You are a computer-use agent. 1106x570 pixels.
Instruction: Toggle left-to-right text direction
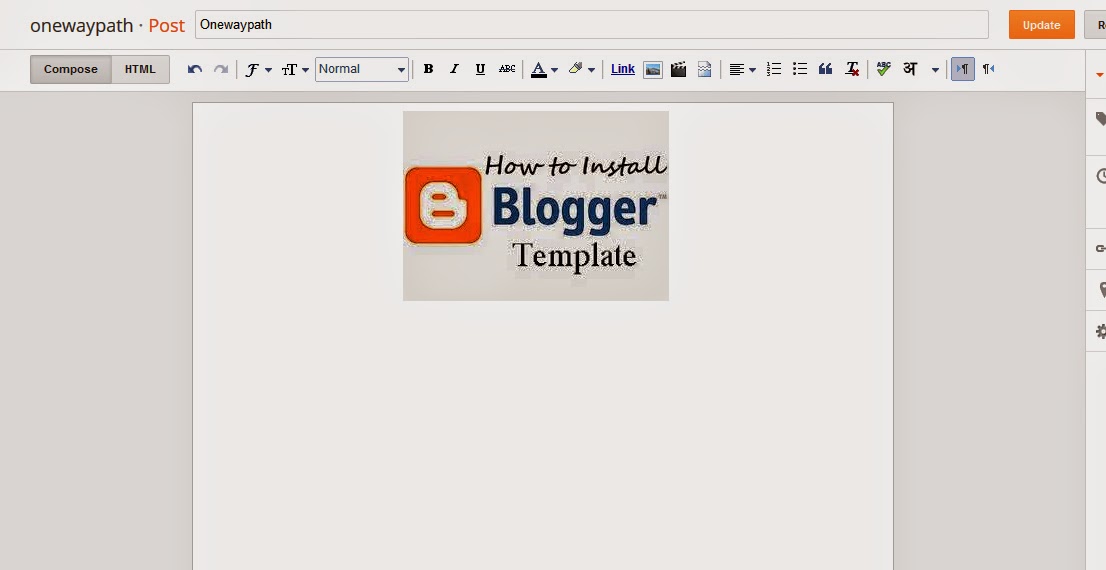963,69
